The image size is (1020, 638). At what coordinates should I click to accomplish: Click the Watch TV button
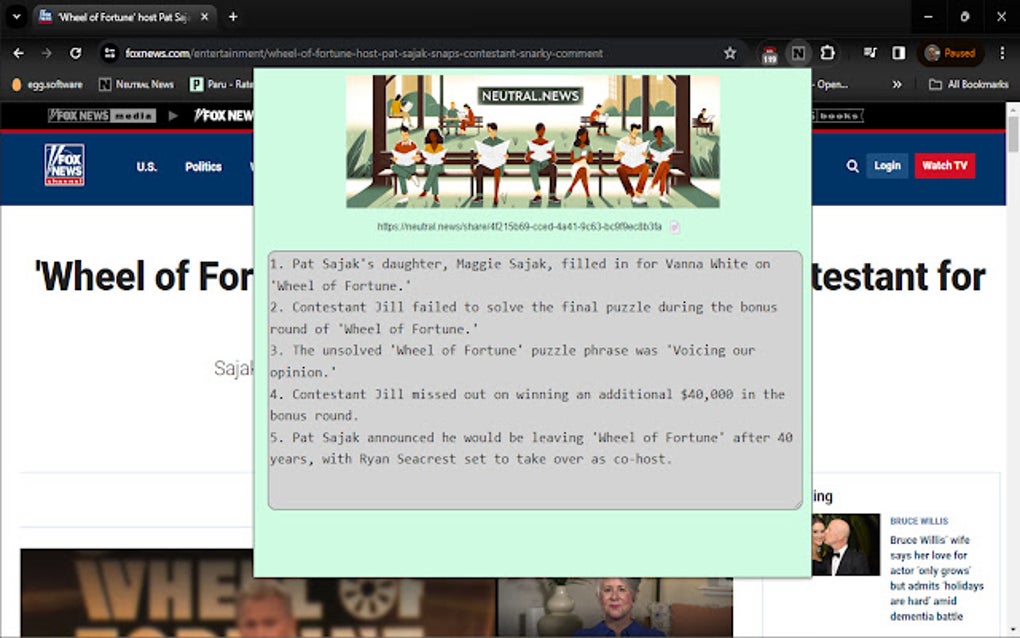pos(944,166)
